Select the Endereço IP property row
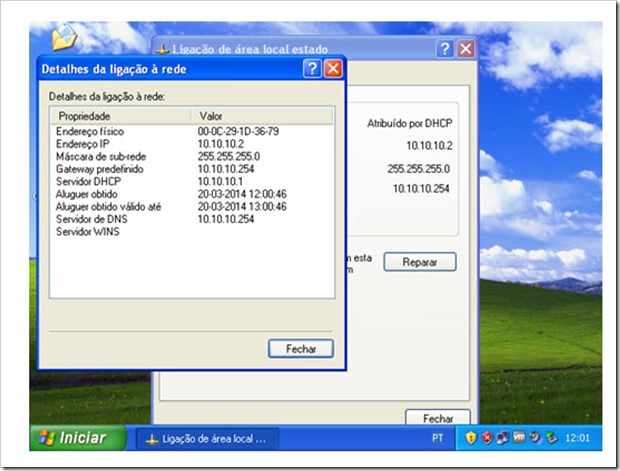The height and width of the screenshot is (471, 620). [192, 144]
